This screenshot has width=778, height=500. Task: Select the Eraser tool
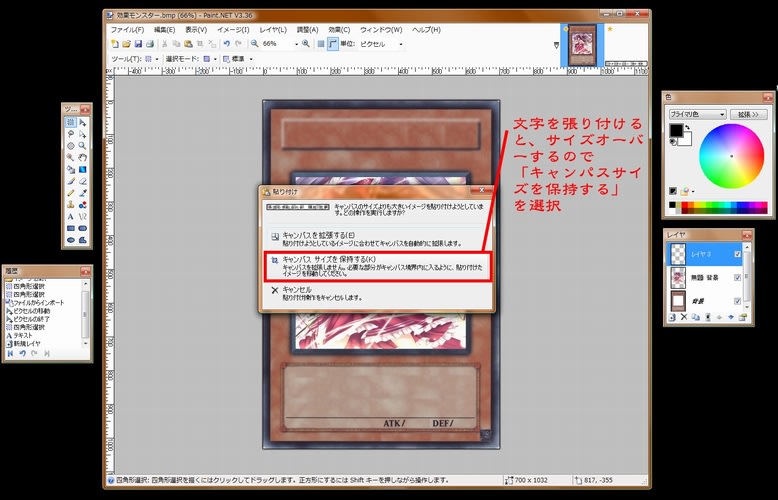(82, 182)
